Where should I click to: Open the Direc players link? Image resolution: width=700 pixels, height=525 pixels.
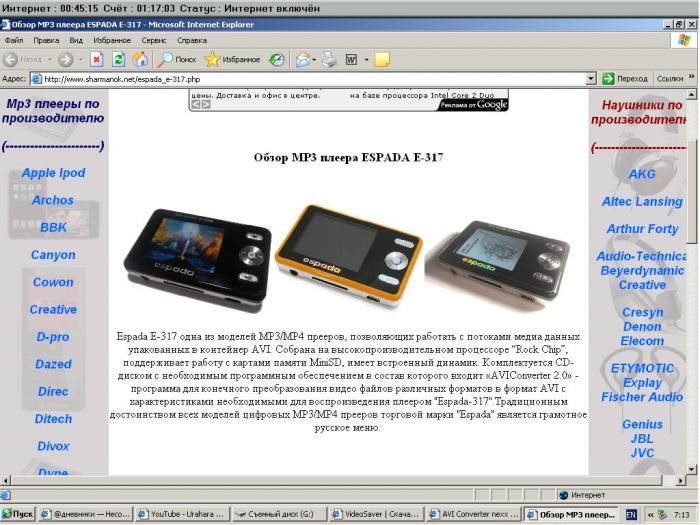(53, 392)
